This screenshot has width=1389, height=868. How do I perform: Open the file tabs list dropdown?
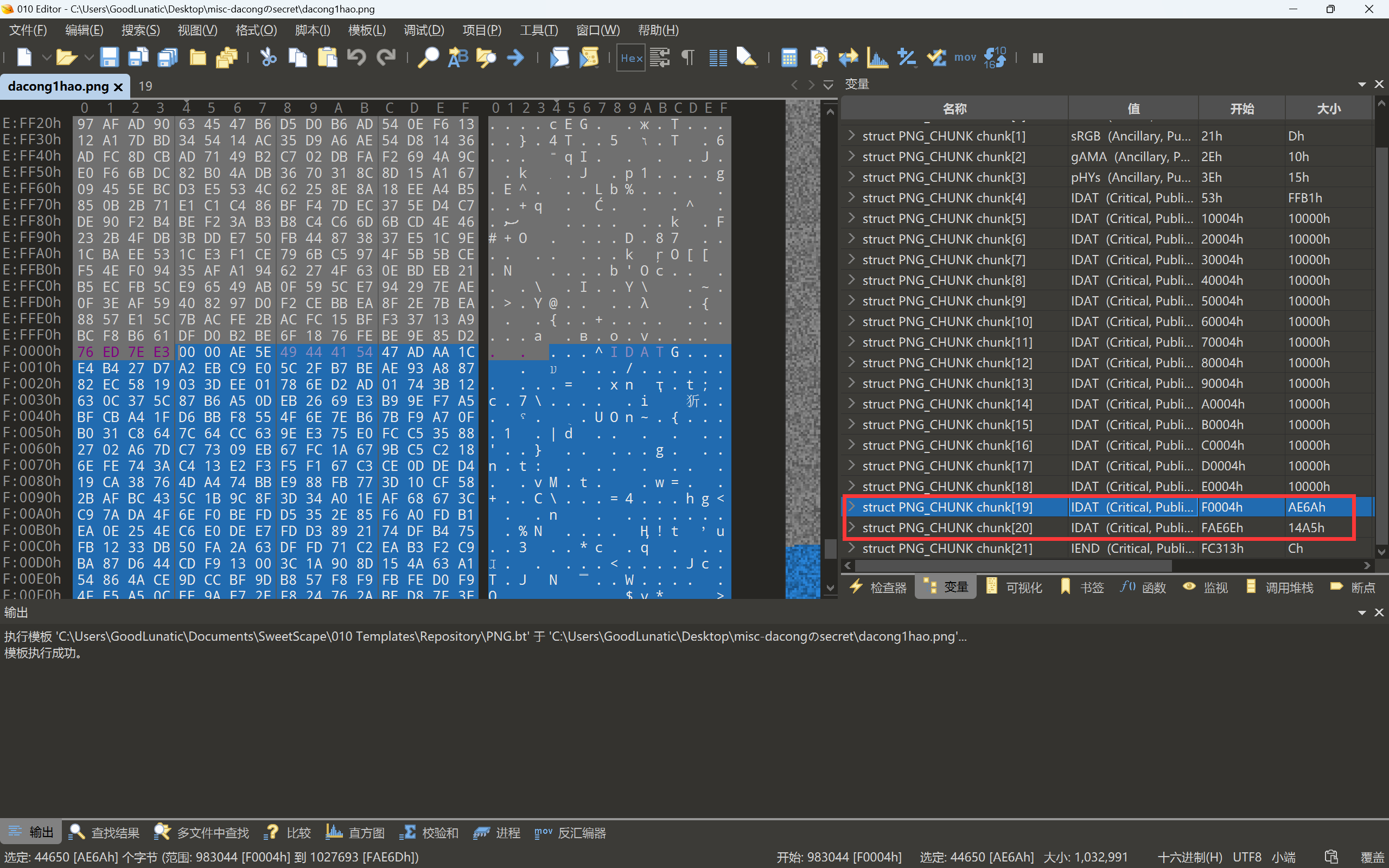click(828, 85)
